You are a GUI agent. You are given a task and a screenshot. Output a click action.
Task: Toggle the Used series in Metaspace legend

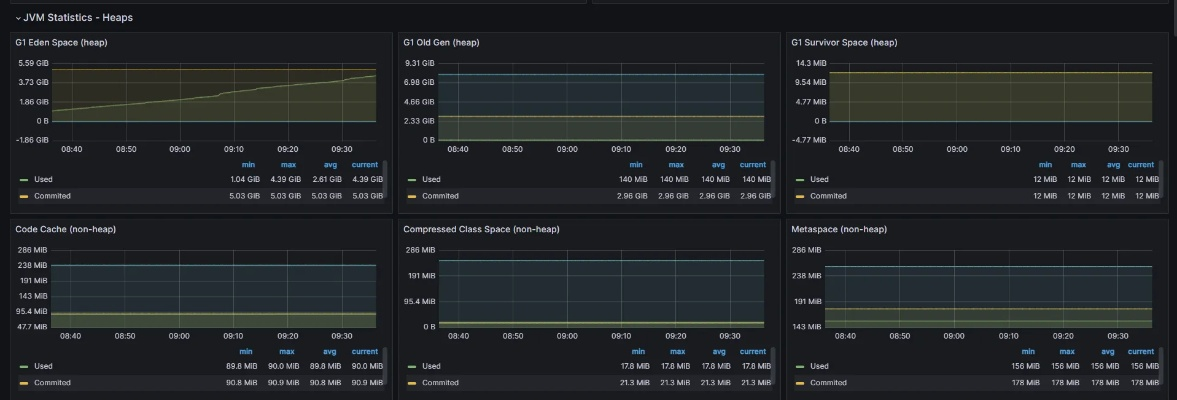point(819,366)
